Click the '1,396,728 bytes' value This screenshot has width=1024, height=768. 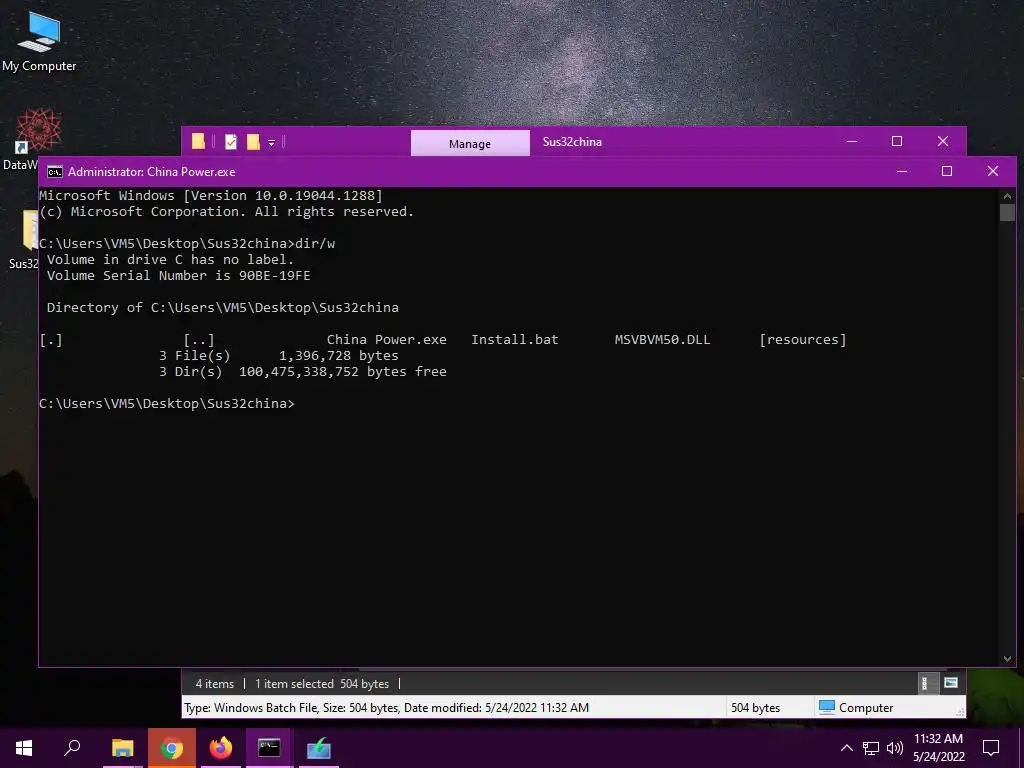tap(338, 356)
